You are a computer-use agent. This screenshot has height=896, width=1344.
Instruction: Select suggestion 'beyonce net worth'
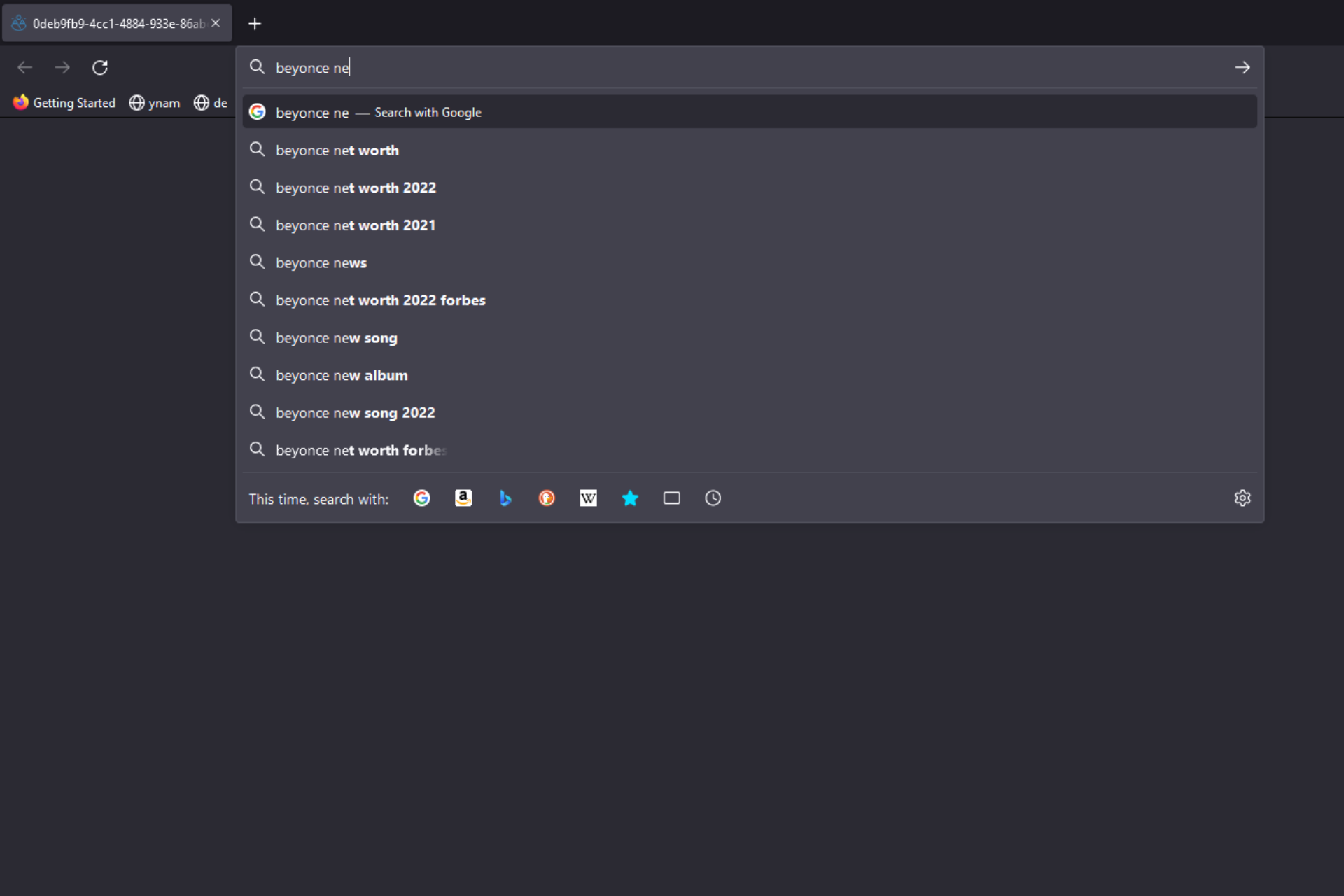[337, 150]
